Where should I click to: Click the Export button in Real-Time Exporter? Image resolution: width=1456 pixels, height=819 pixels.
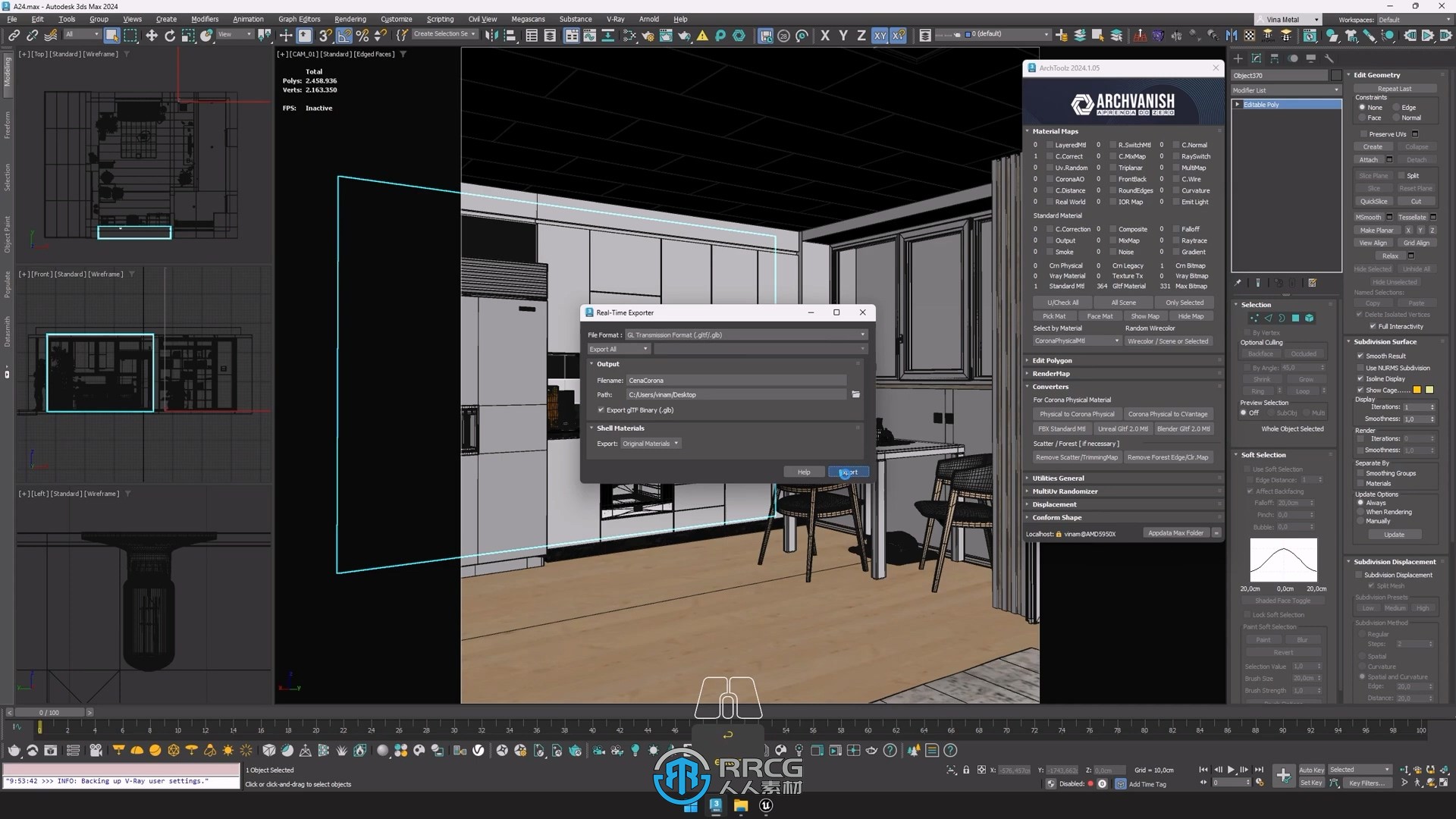847,471
